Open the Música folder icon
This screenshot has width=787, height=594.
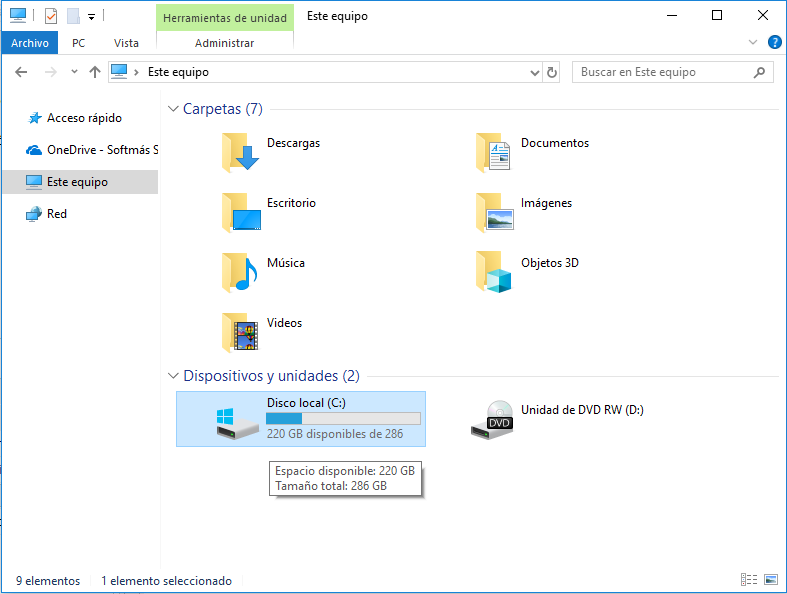click(240, 272)
